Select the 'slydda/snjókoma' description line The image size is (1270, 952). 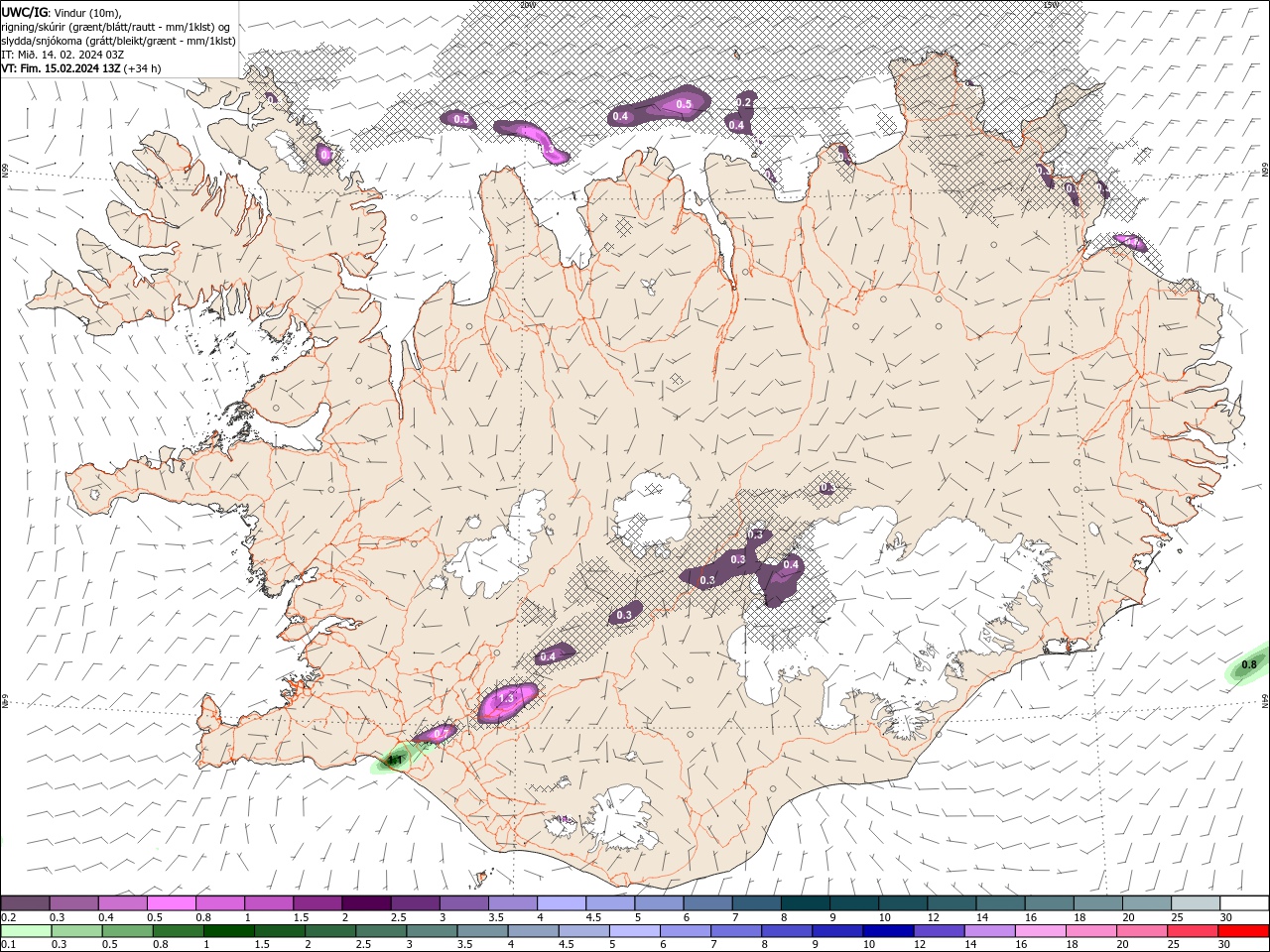click(119, 41)
